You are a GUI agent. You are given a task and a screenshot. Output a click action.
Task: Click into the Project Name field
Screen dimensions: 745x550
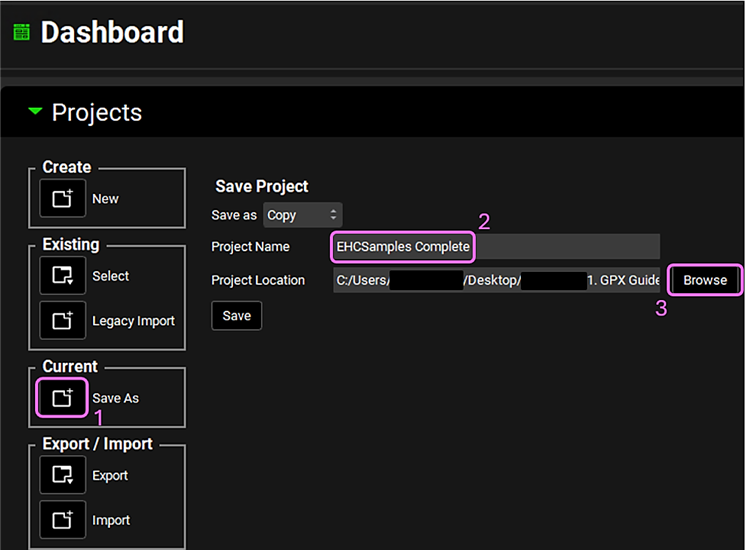click(495, 247)
